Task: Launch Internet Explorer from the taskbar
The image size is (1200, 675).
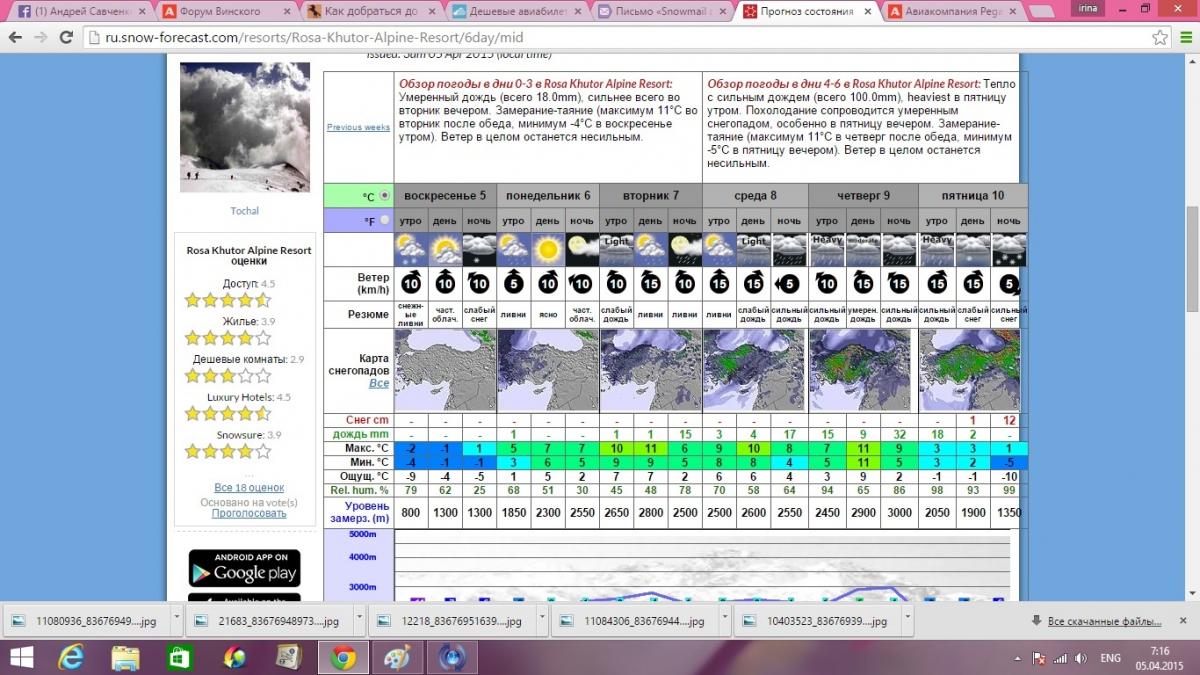Action: click(x=72, y=658)
